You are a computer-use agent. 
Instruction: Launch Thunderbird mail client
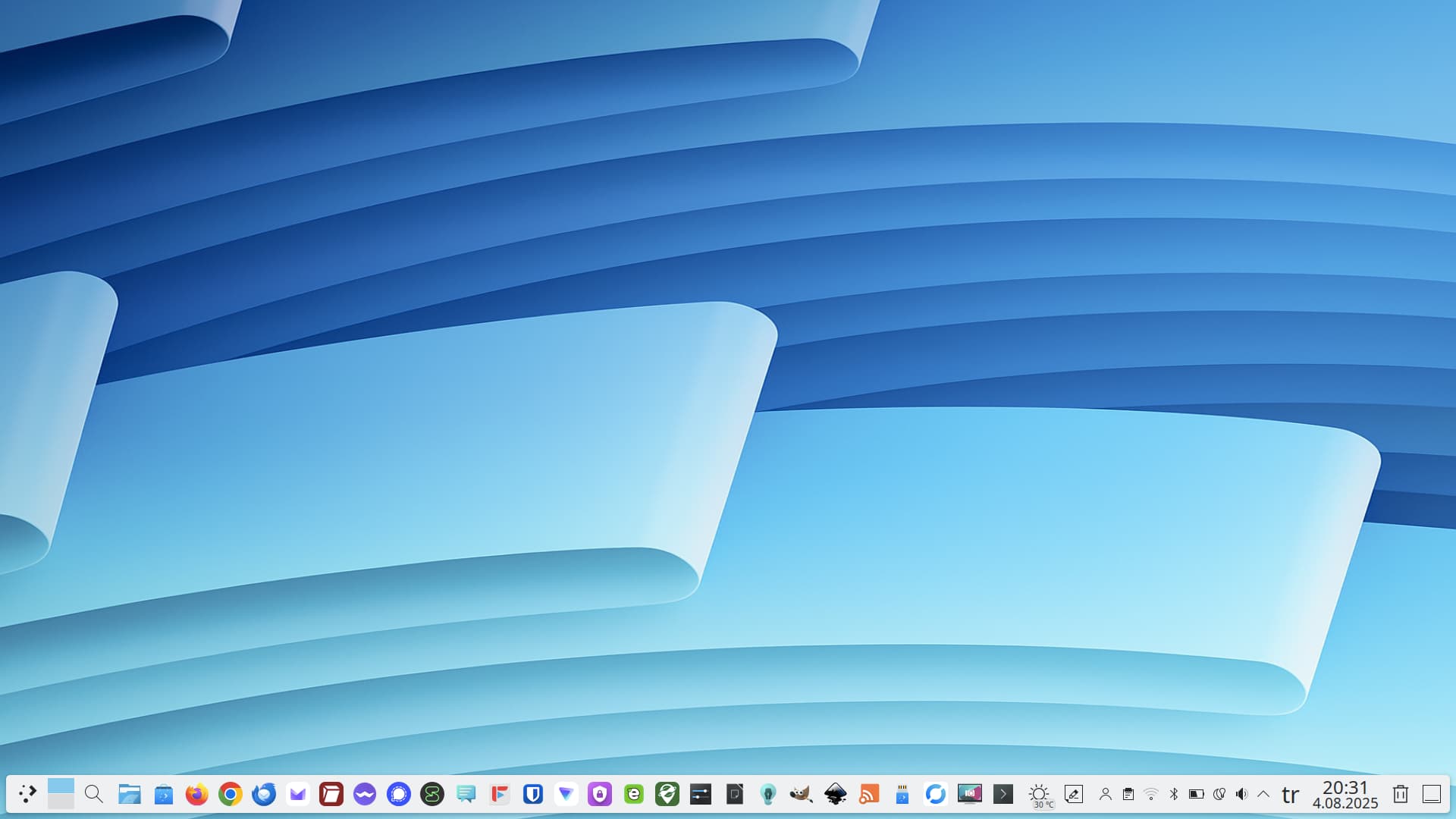coord(264,794)
